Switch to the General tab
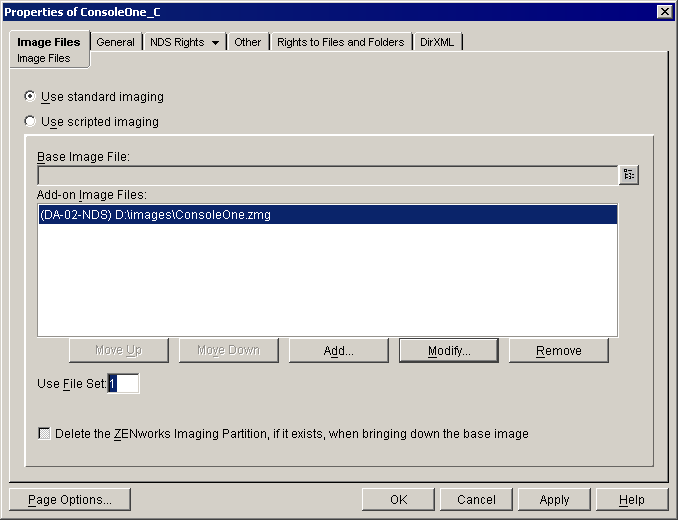678x520 pixels. click(x=115, y=42)
